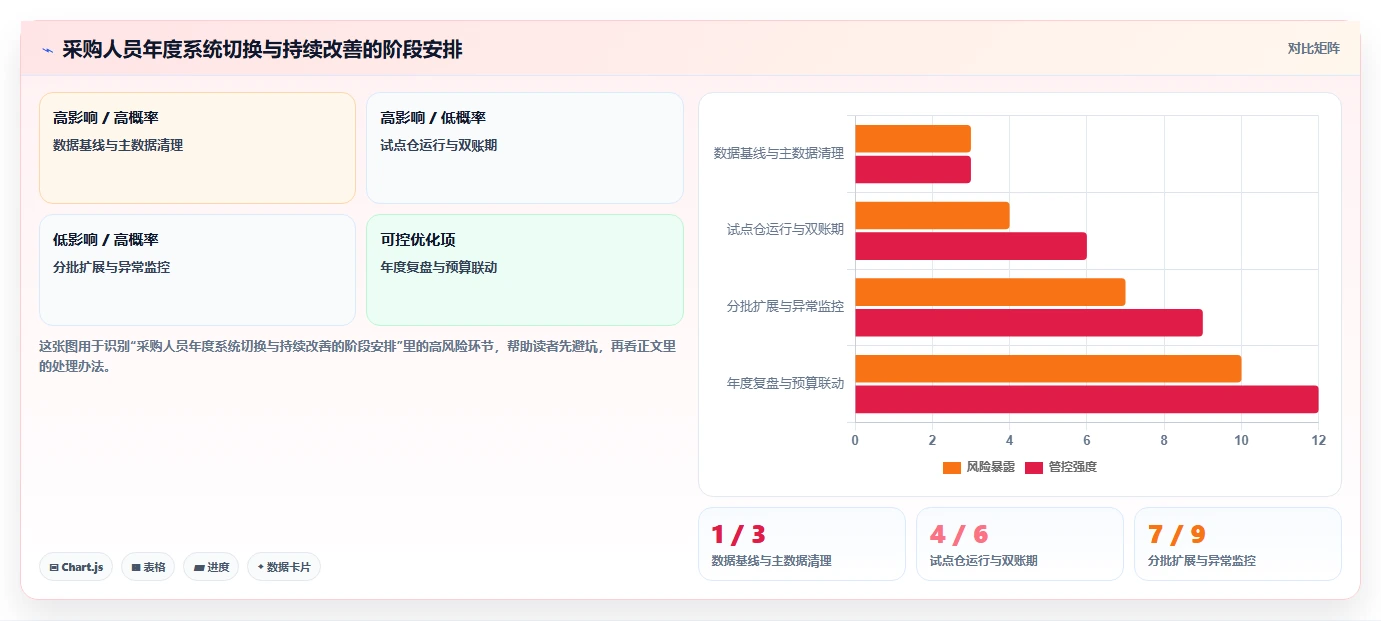
Task: Click the 数据卡片 tag chip
Action: pyautogui.click(x=284, y=567)
